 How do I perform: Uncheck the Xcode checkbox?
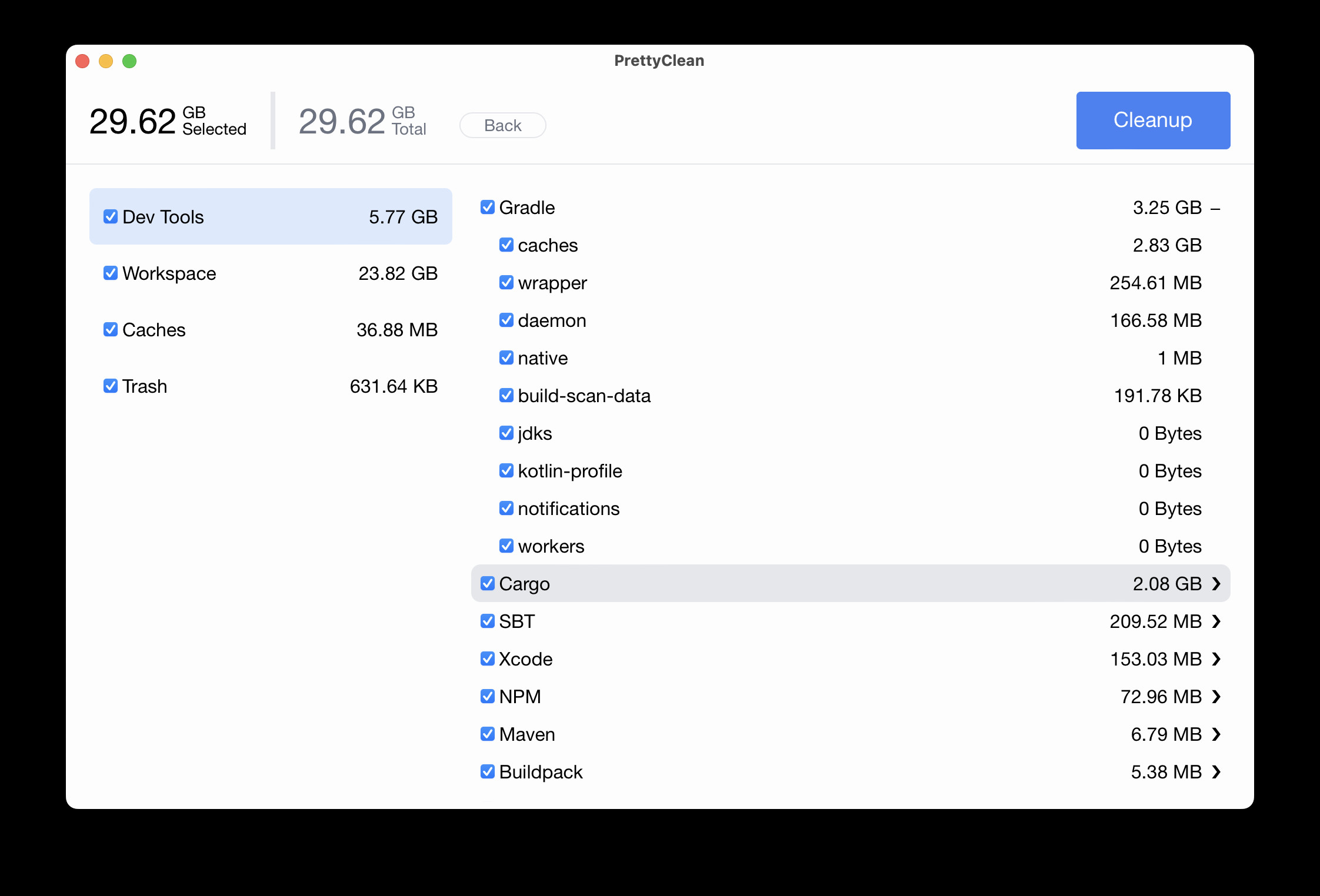(488, 658)
